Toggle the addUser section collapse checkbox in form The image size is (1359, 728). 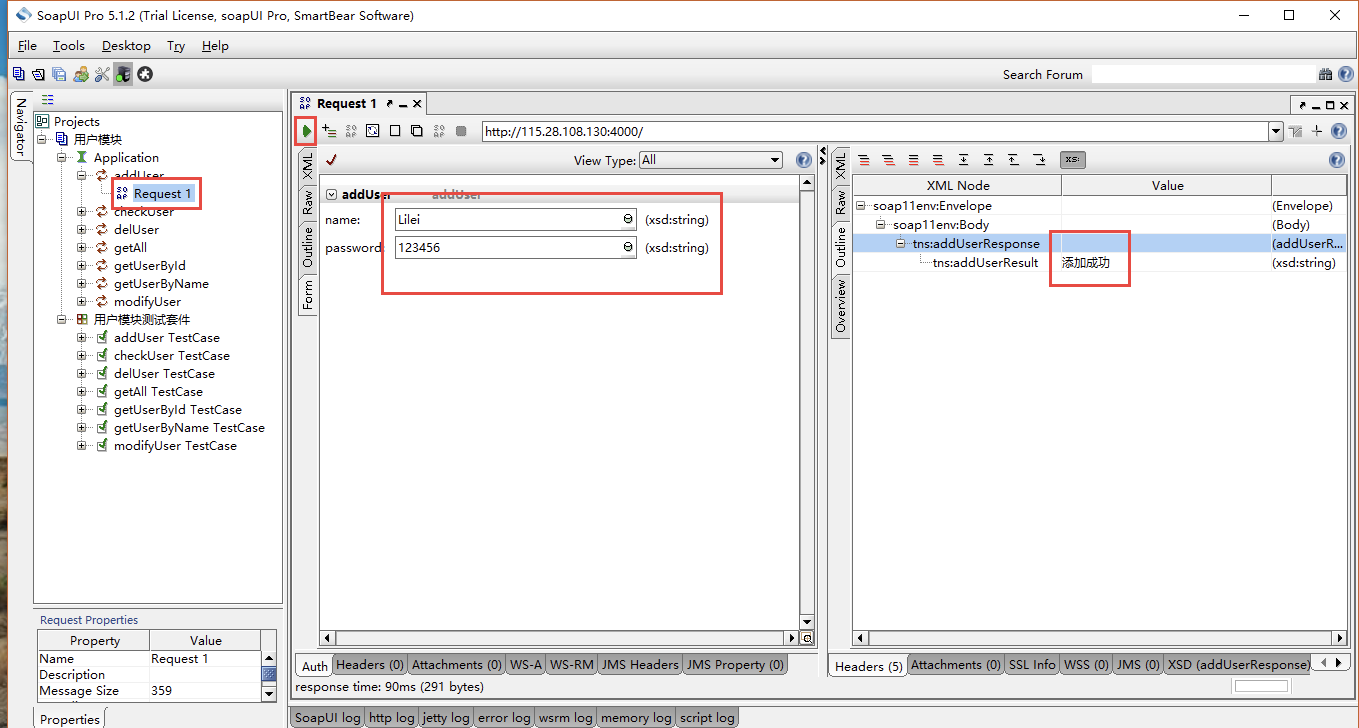331,194
